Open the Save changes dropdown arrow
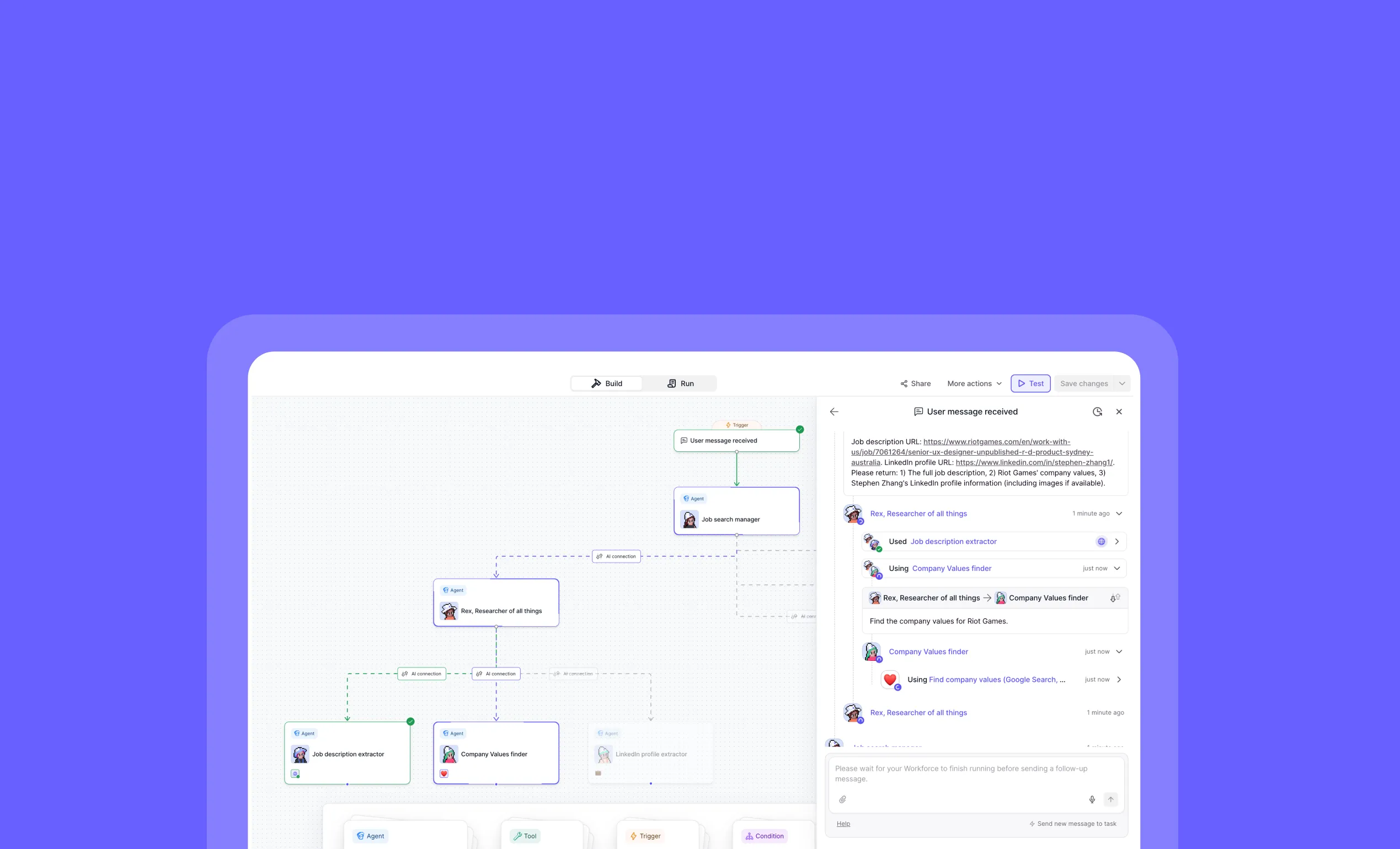1400x849 pixels. [1122, 383]
